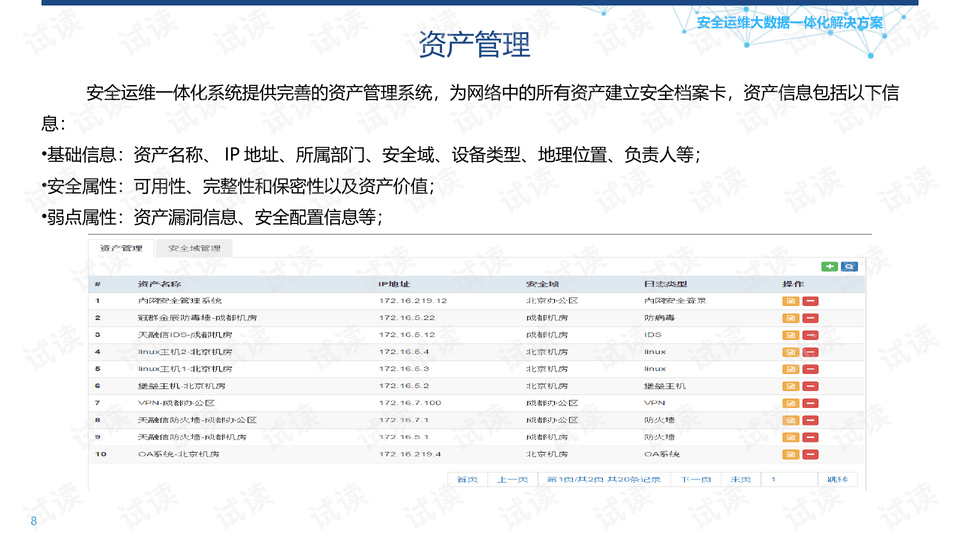Delete the 天融信IDS-成都机房 row
This screenshot has height=540, width=960.
[810, 336]
